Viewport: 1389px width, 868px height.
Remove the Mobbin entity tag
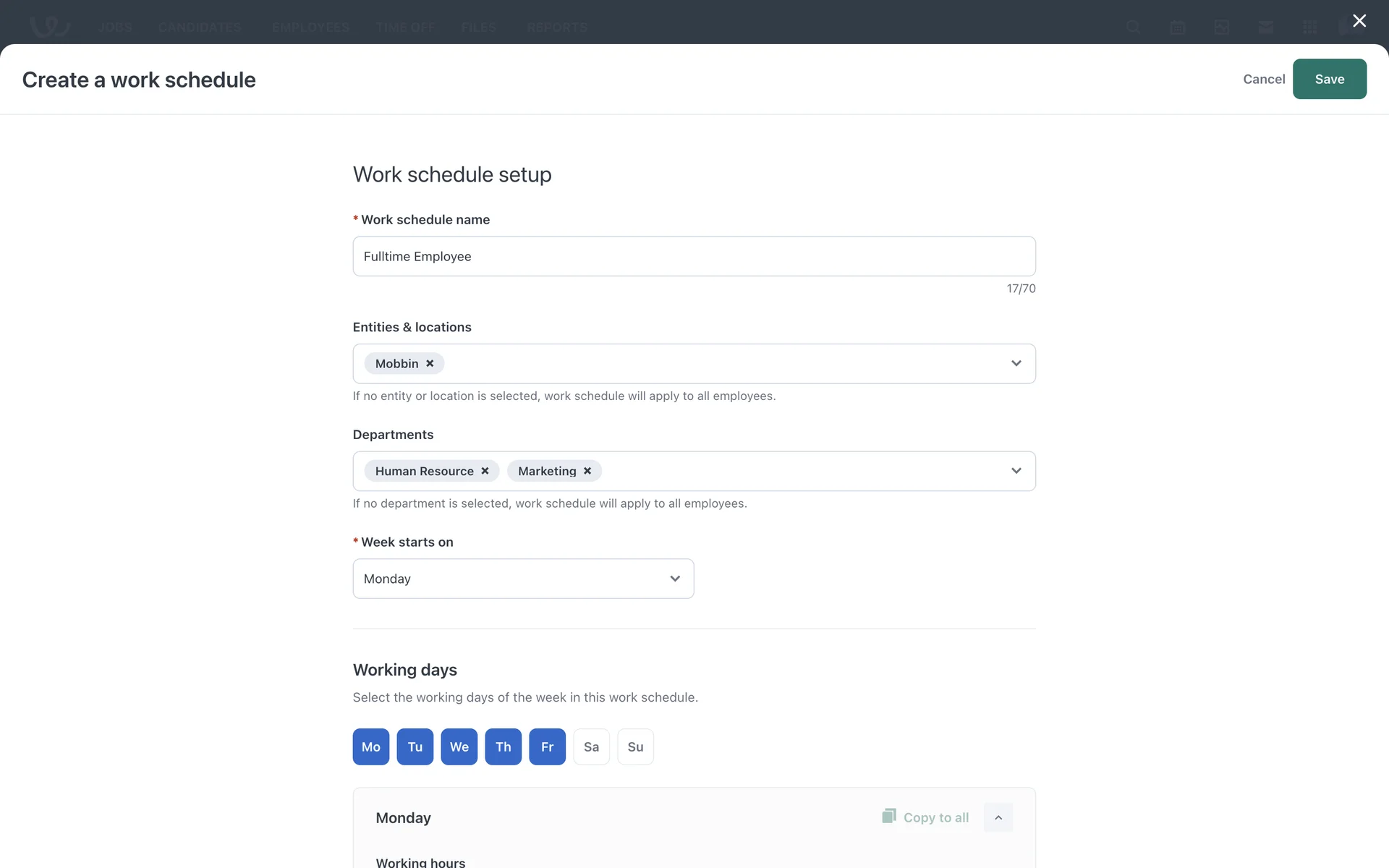click(x=430, y=364)
